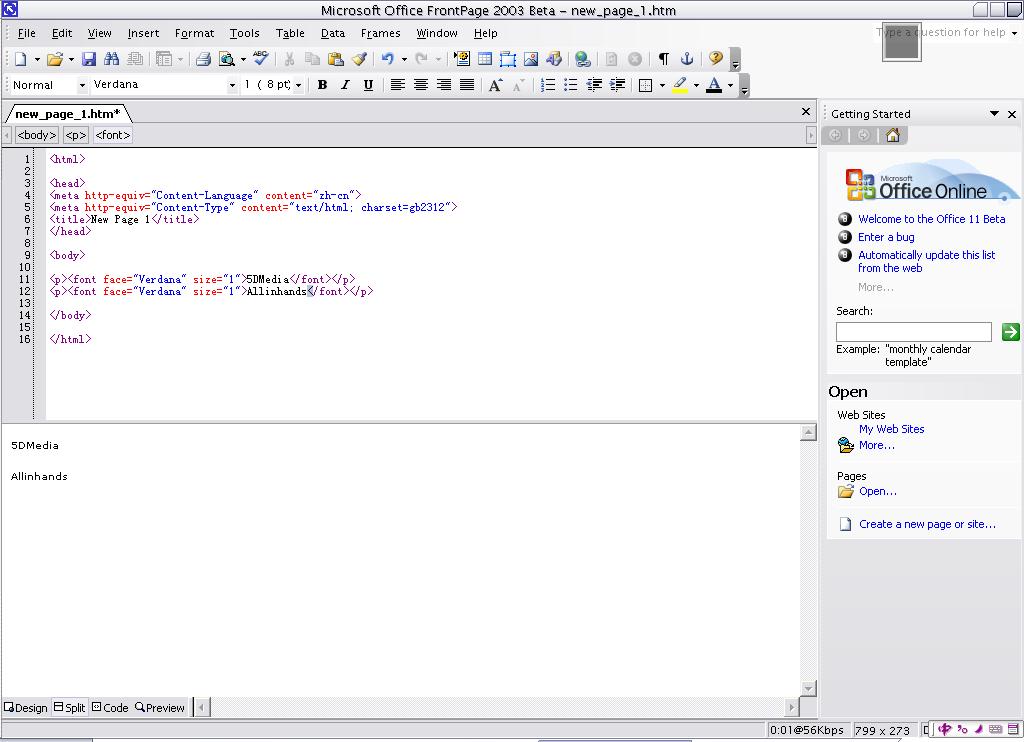This screenshot has height=742, width=1024.
Task: Click Welcome to the Office 11 Beta link
Action: 931,219
